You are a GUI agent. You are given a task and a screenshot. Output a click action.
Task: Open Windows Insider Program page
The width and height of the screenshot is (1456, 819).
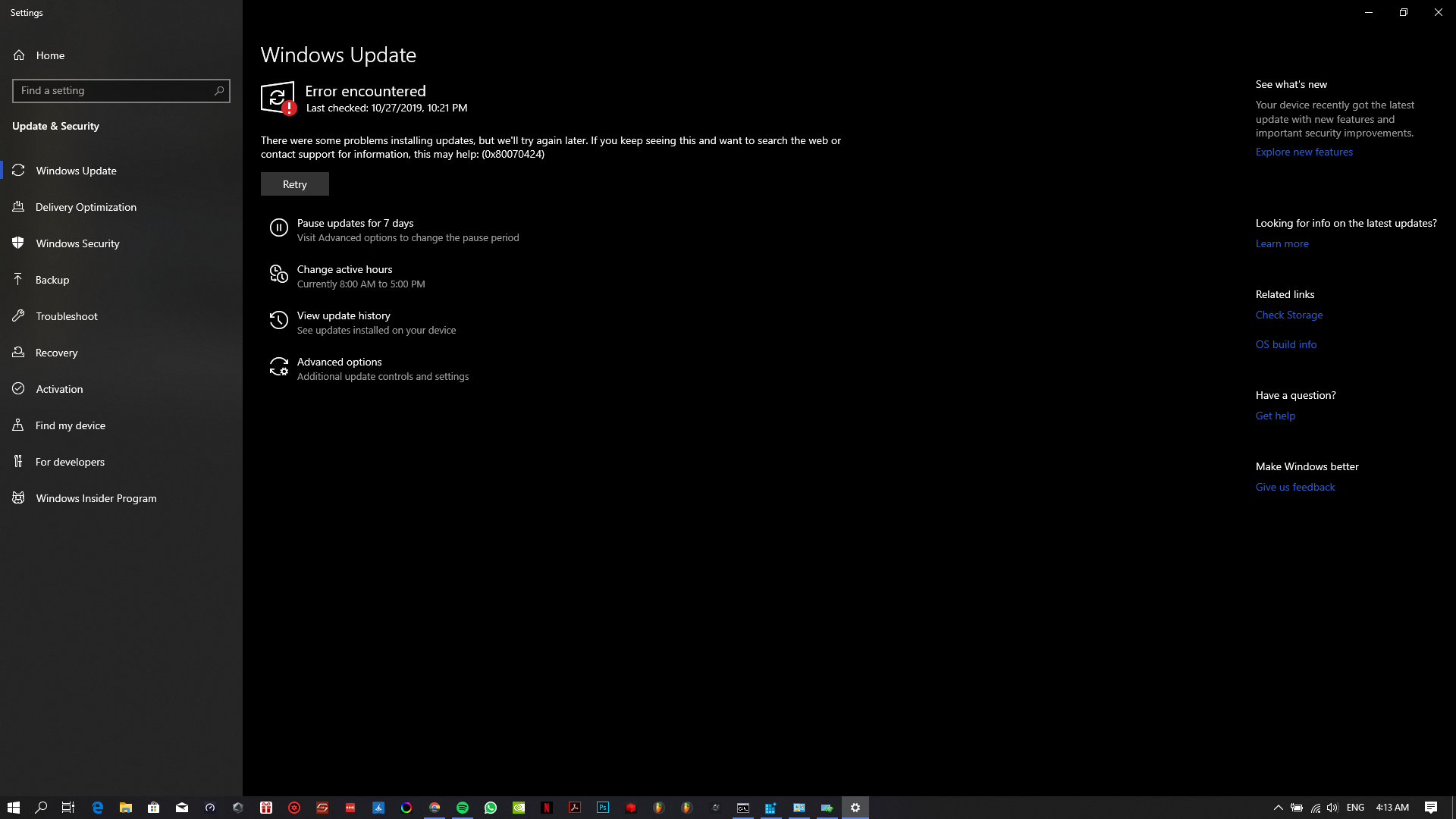tap(121, 498)
